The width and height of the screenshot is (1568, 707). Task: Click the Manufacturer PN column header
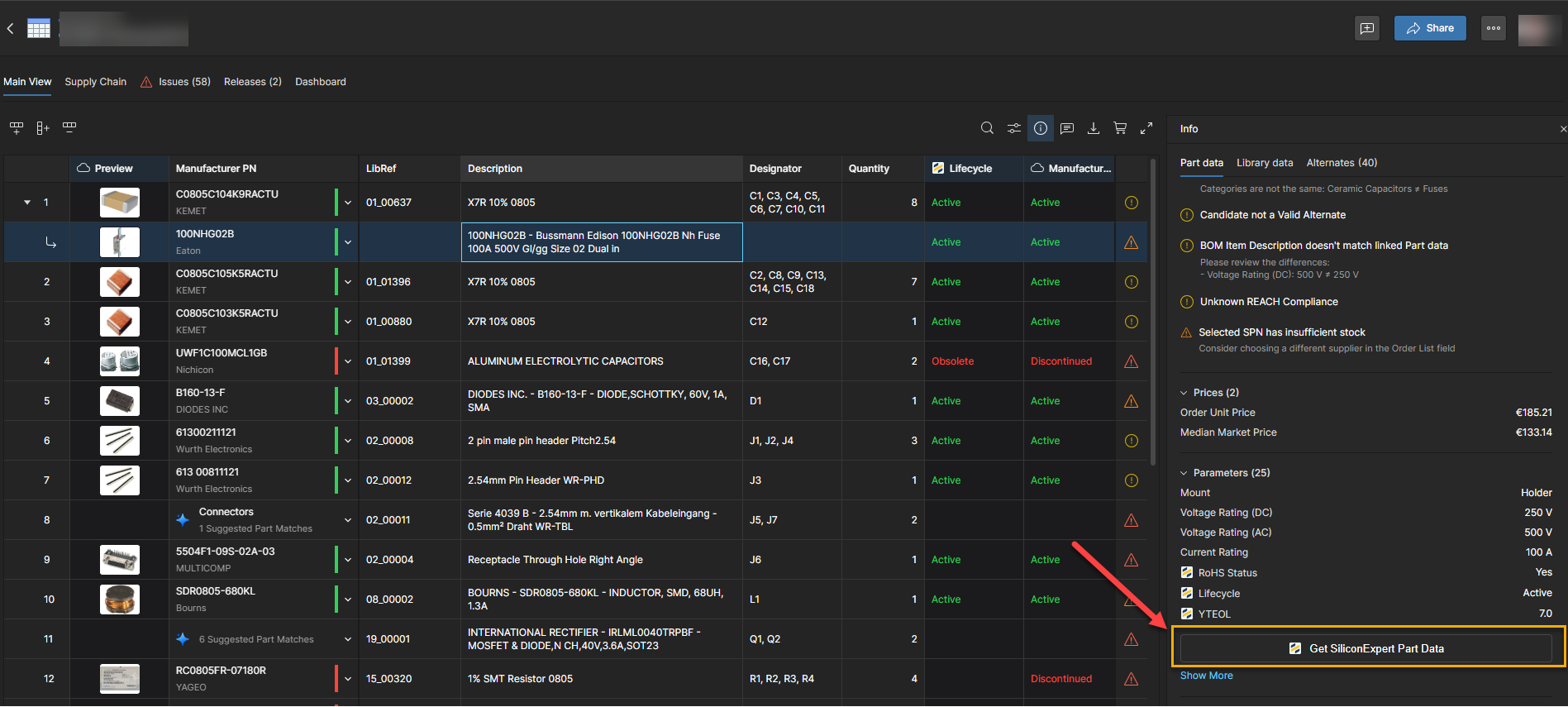point(263,169)
